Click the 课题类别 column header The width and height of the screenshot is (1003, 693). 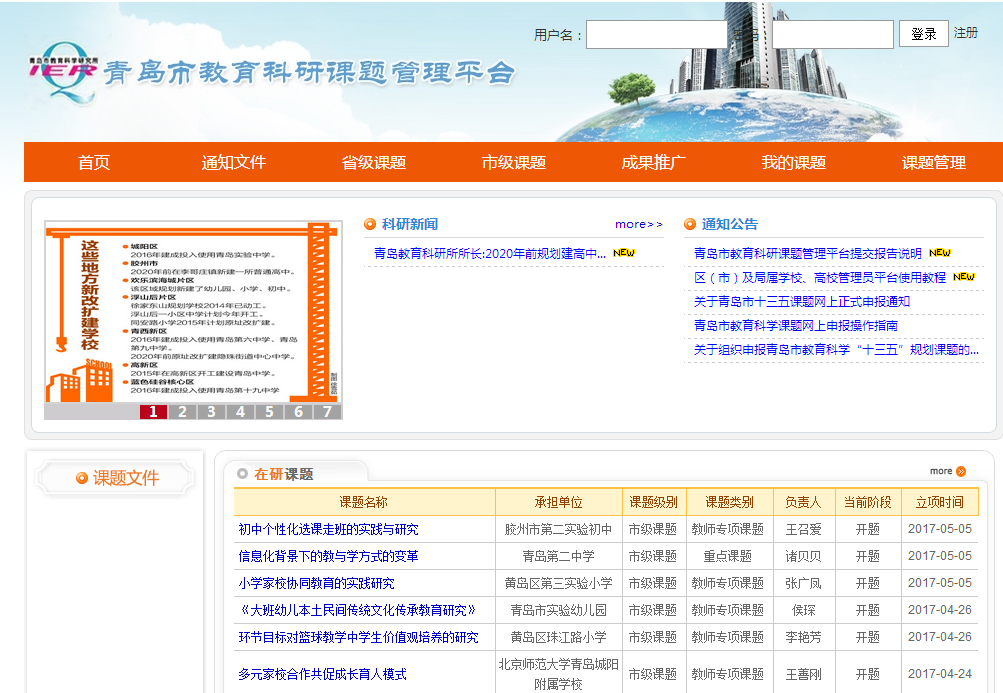click(729, 502)
